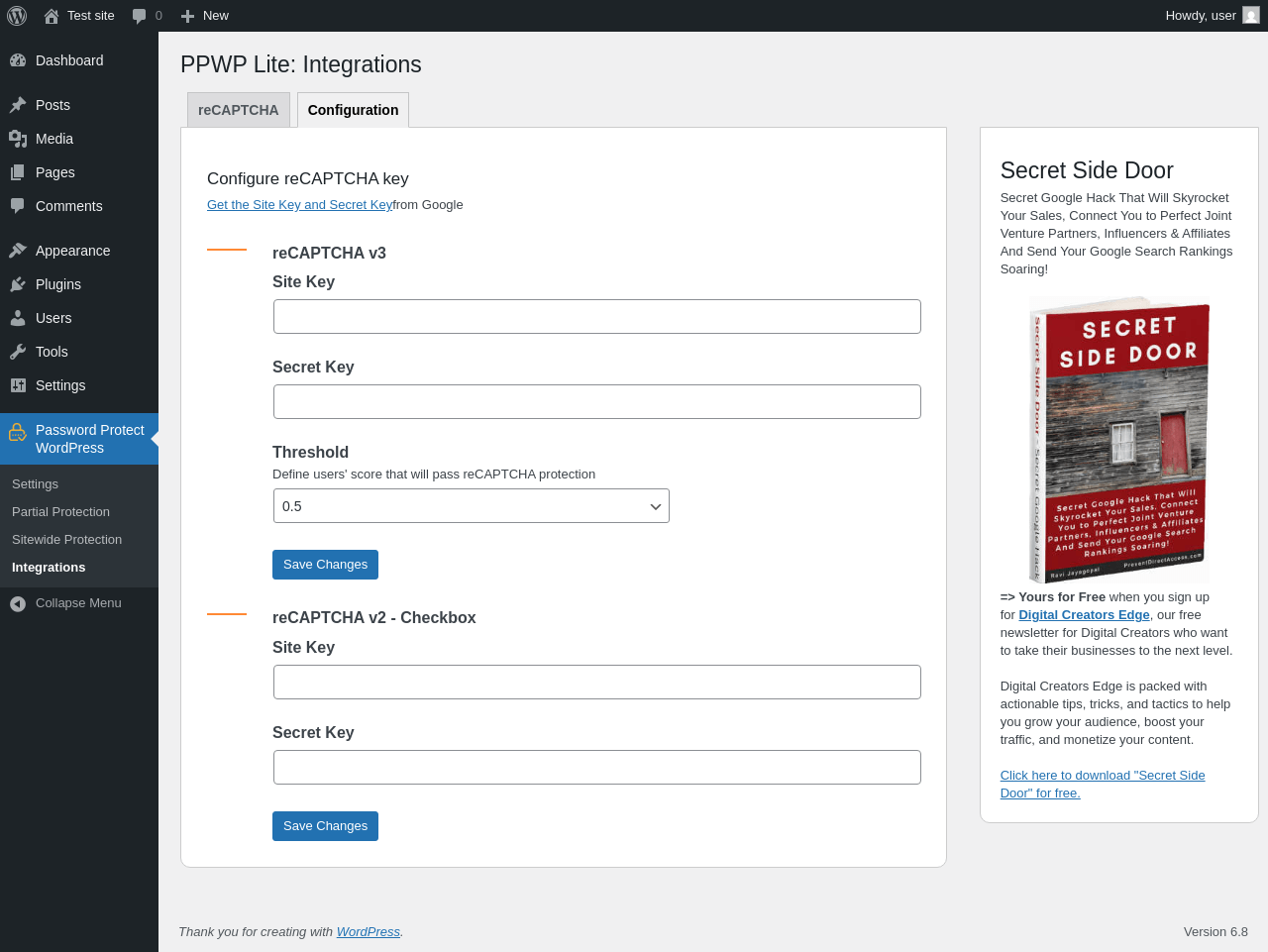Open the Get Site Key and Secret Key link
Viewport: 1268px width, 952px height.
pyautogui.click(x=299, y=205)
